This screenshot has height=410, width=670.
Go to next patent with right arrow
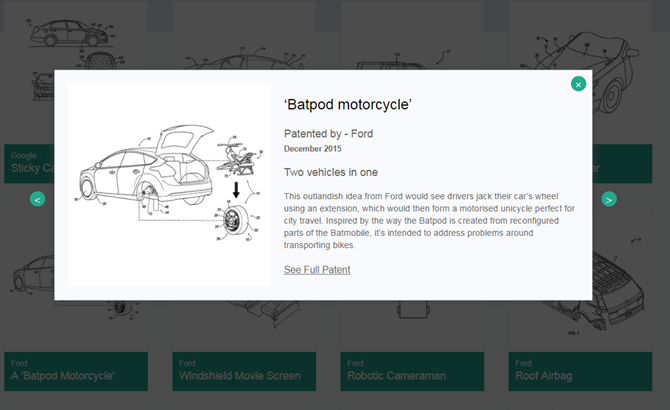[609, 199]
